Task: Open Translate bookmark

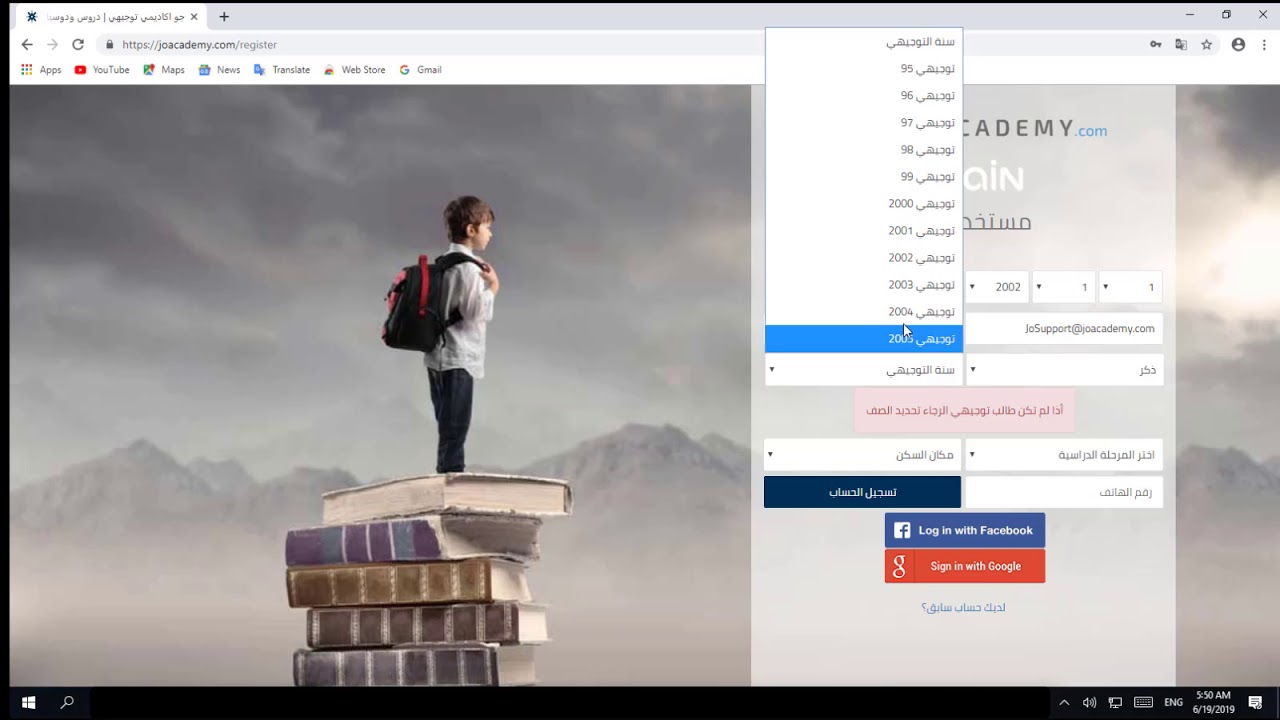Action: coord(282,70)
